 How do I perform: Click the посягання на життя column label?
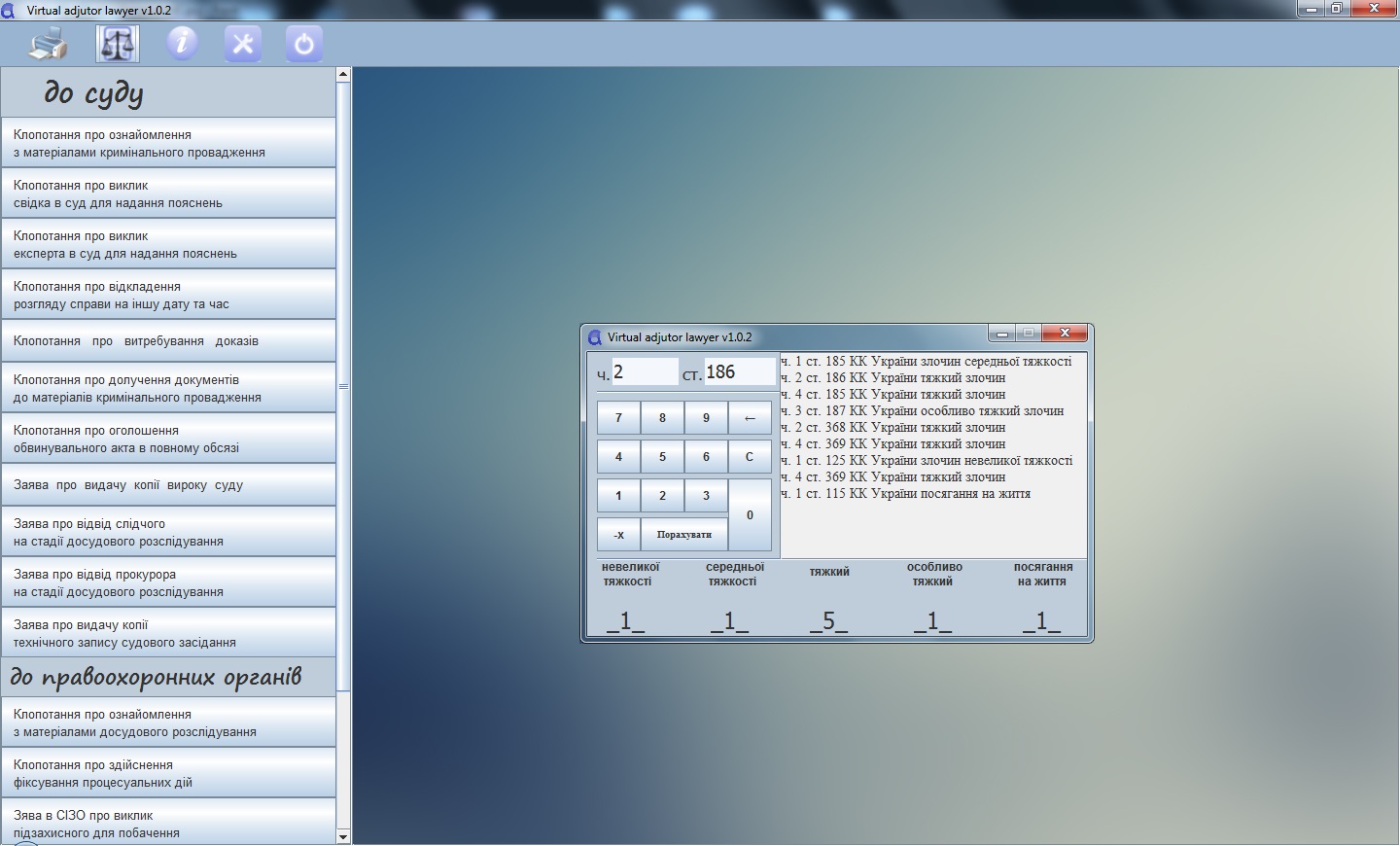pos(1042,574)
